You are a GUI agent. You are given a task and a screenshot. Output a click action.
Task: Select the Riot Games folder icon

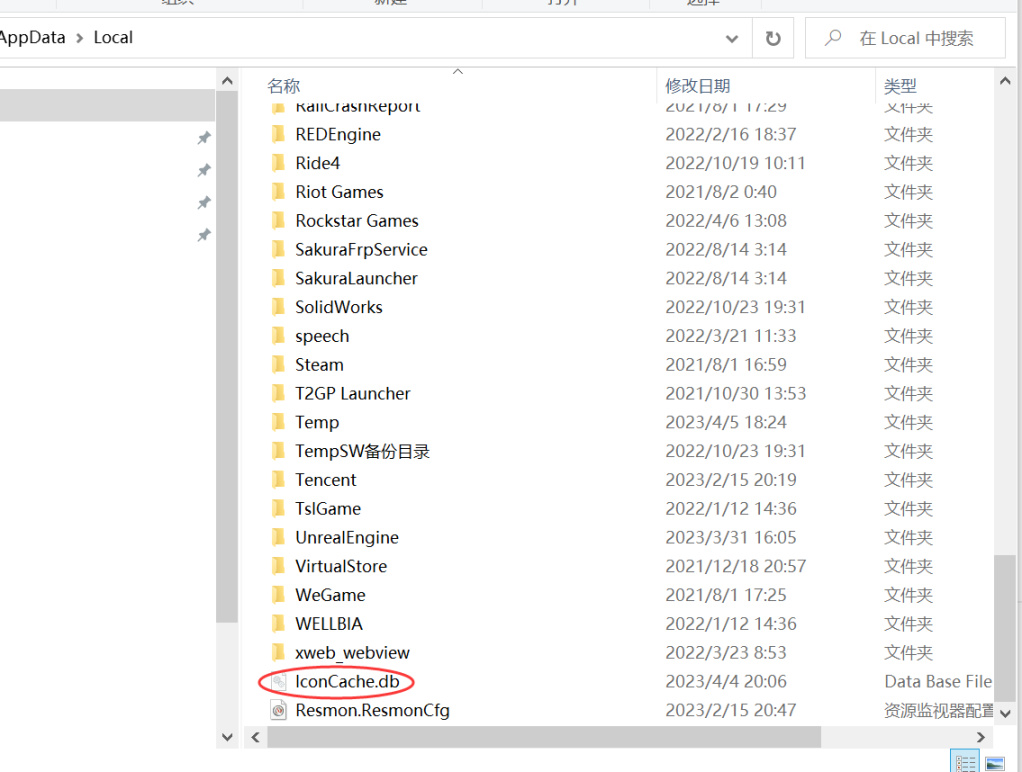coord(278,192)
